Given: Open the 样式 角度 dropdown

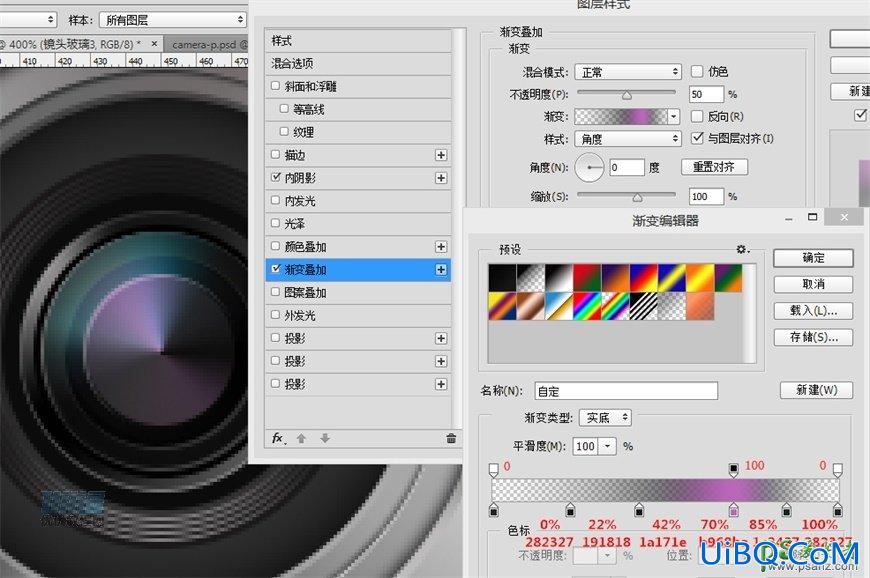Looking at the screenshot, I should [x=628, y=139].
